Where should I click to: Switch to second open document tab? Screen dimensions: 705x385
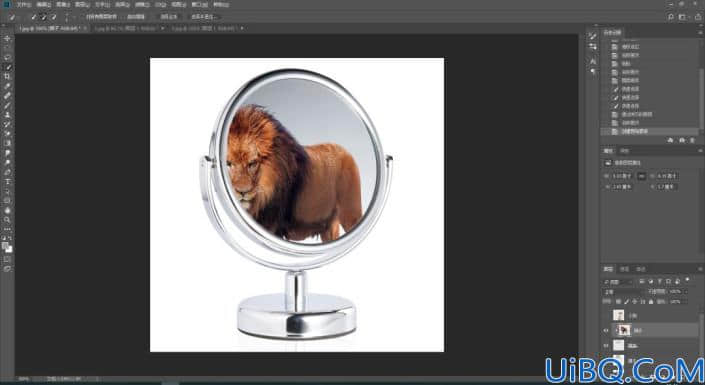click(128, 28)
